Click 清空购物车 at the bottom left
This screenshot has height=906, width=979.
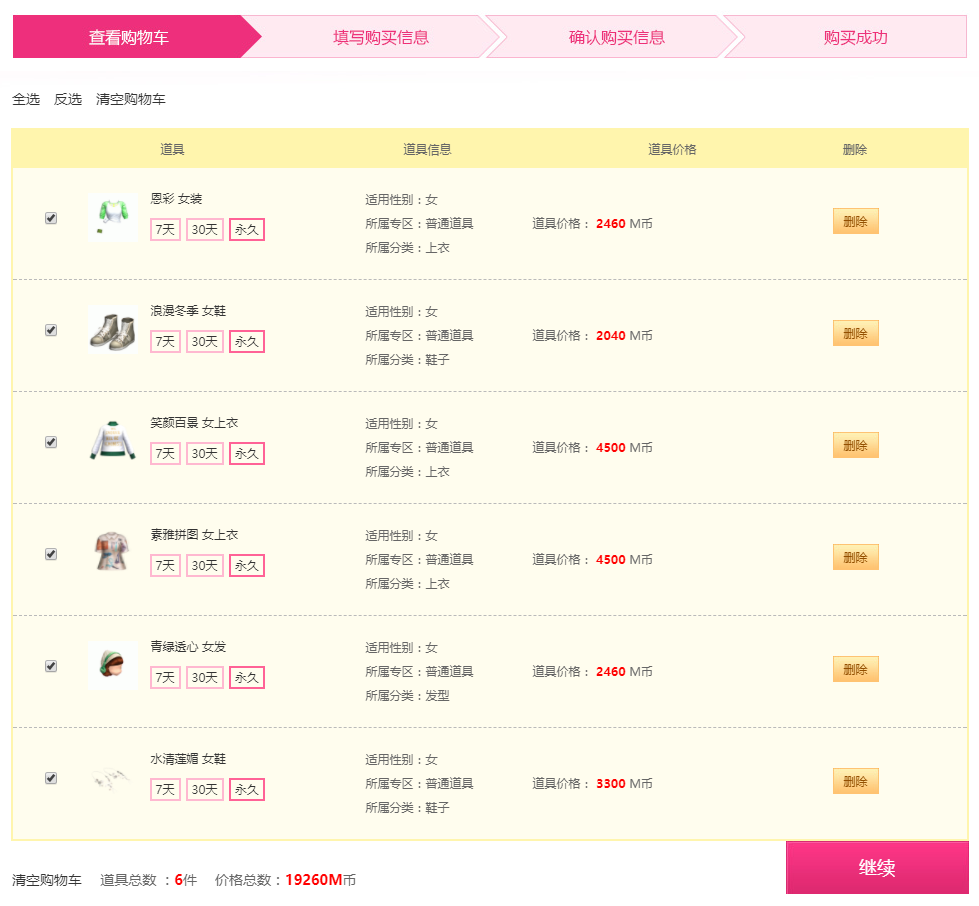(47, 880)
